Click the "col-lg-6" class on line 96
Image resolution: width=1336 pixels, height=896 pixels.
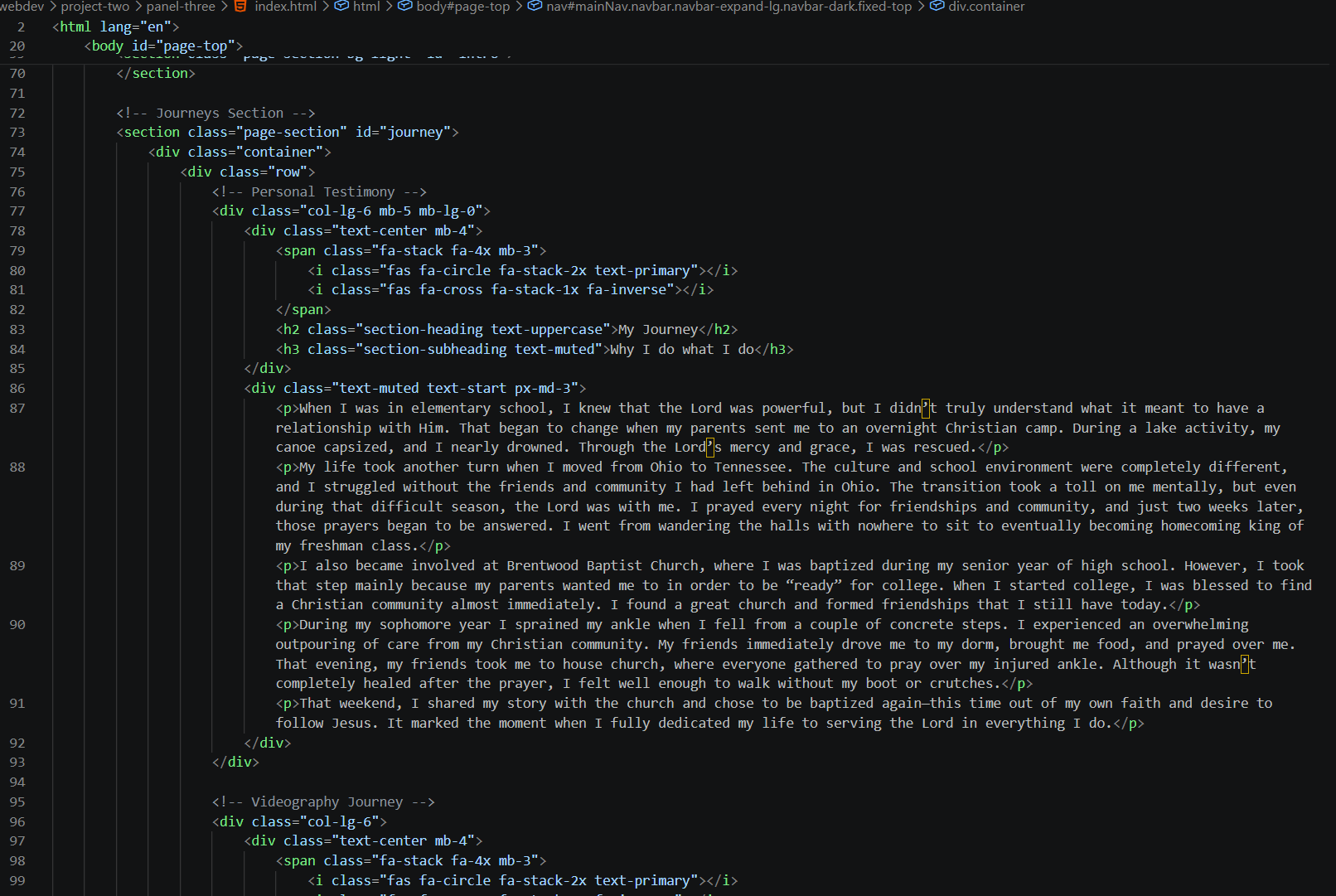click(343, 822)
